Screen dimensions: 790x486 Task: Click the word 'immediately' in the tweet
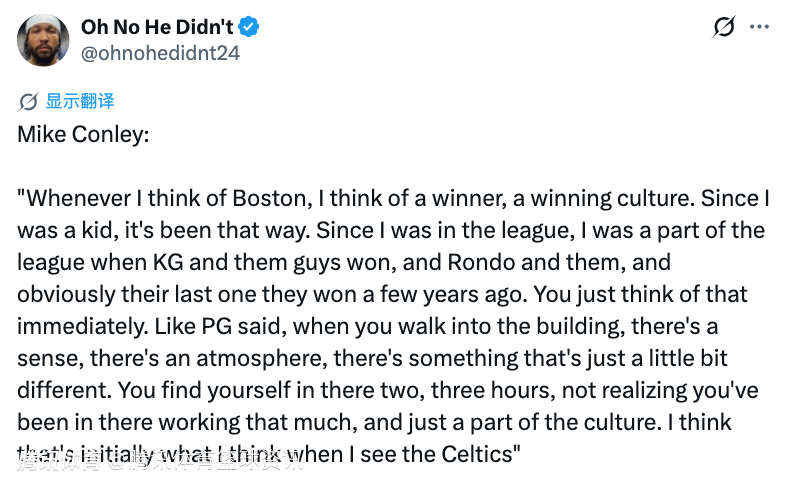tap(82, 326)
